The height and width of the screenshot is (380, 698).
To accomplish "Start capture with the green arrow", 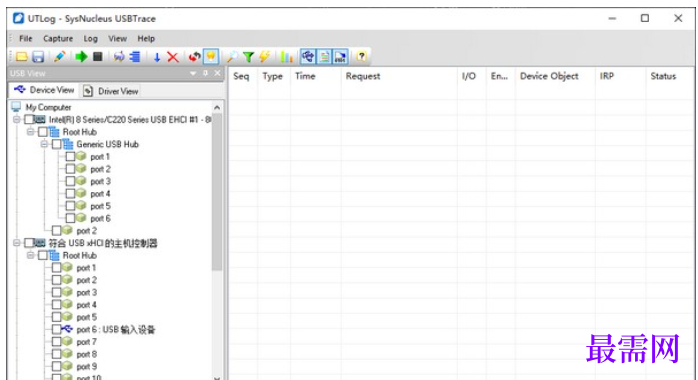I will (81, 57).
